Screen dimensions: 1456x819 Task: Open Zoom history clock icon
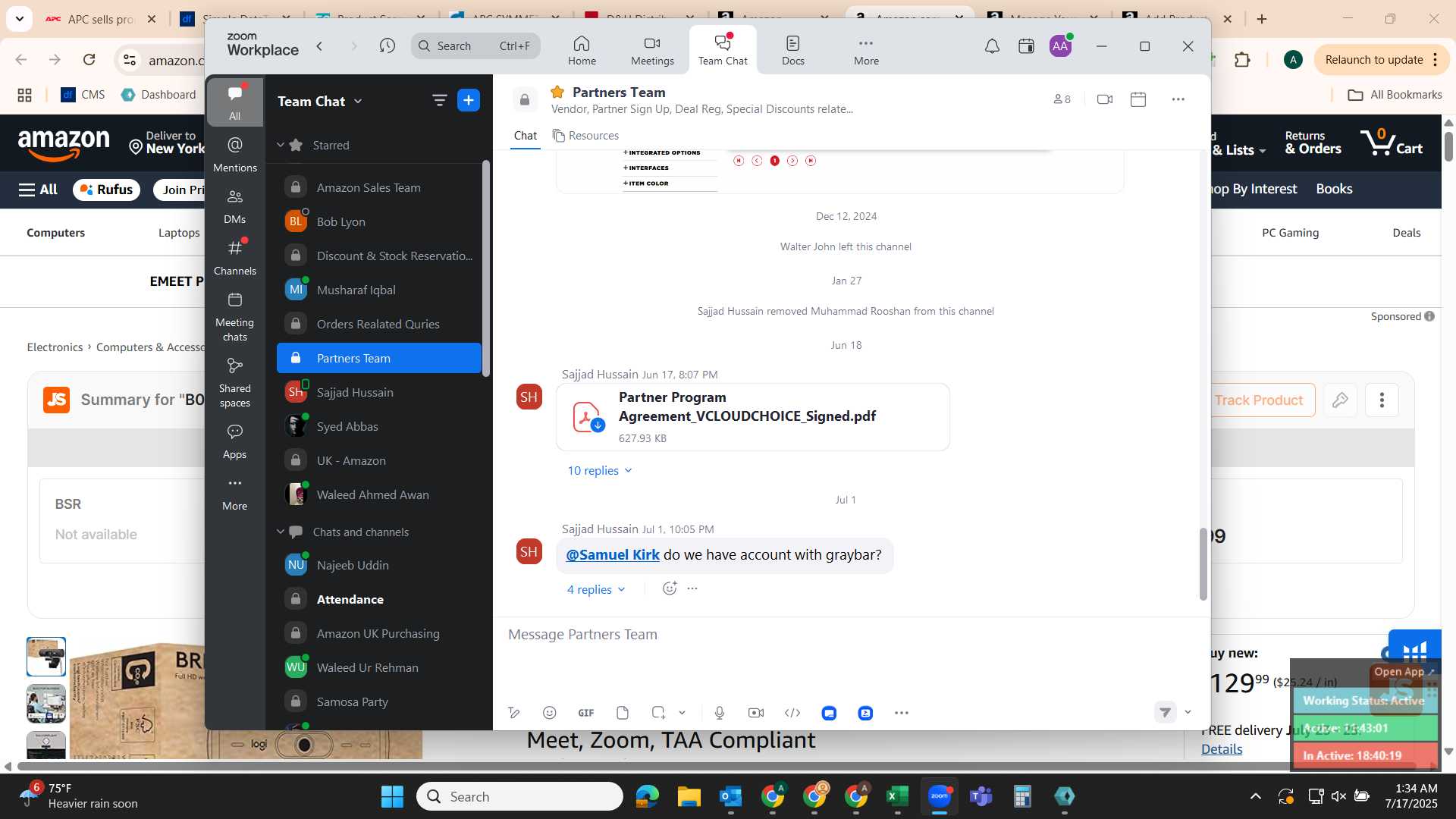coord(388,46)
